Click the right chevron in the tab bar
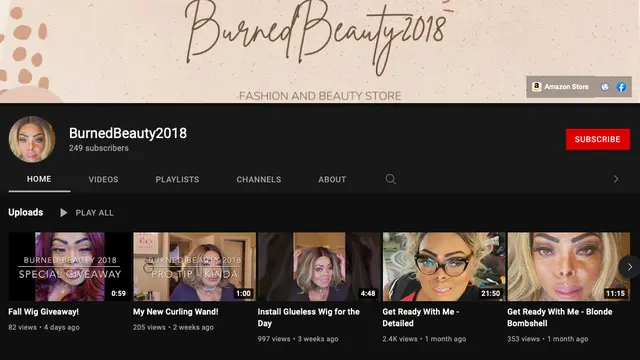 pyautogui.click(x=616, y=179)
